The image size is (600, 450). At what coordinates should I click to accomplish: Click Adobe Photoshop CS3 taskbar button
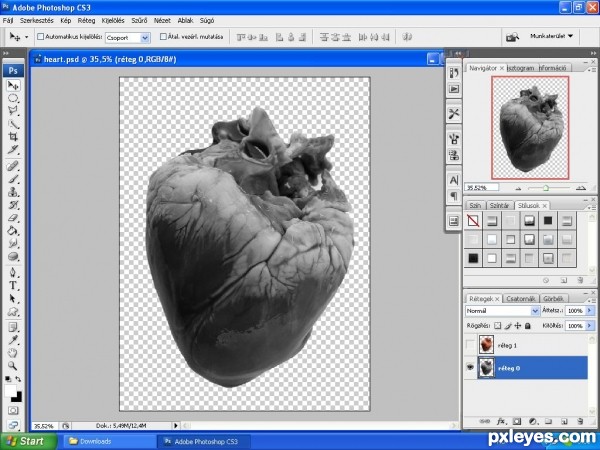pos(204,441)
